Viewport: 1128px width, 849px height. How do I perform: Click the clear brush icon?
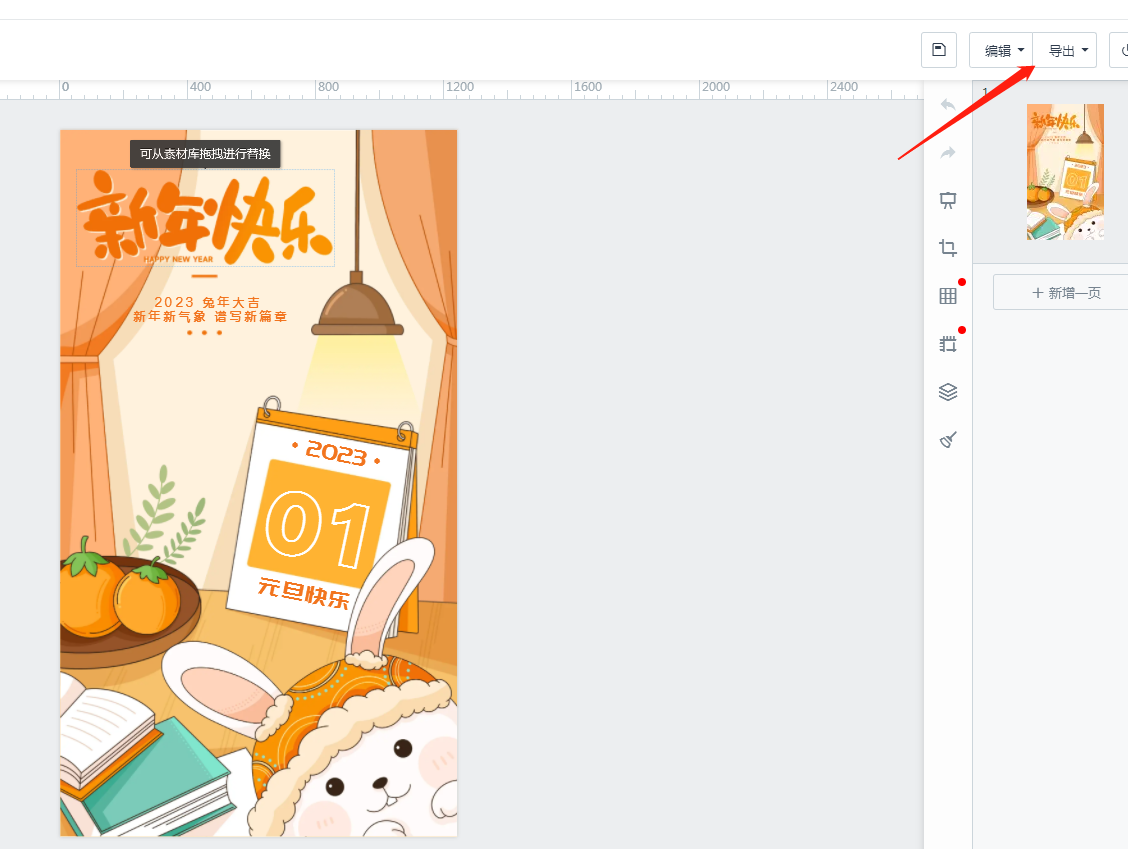click(x=948, y=439)
